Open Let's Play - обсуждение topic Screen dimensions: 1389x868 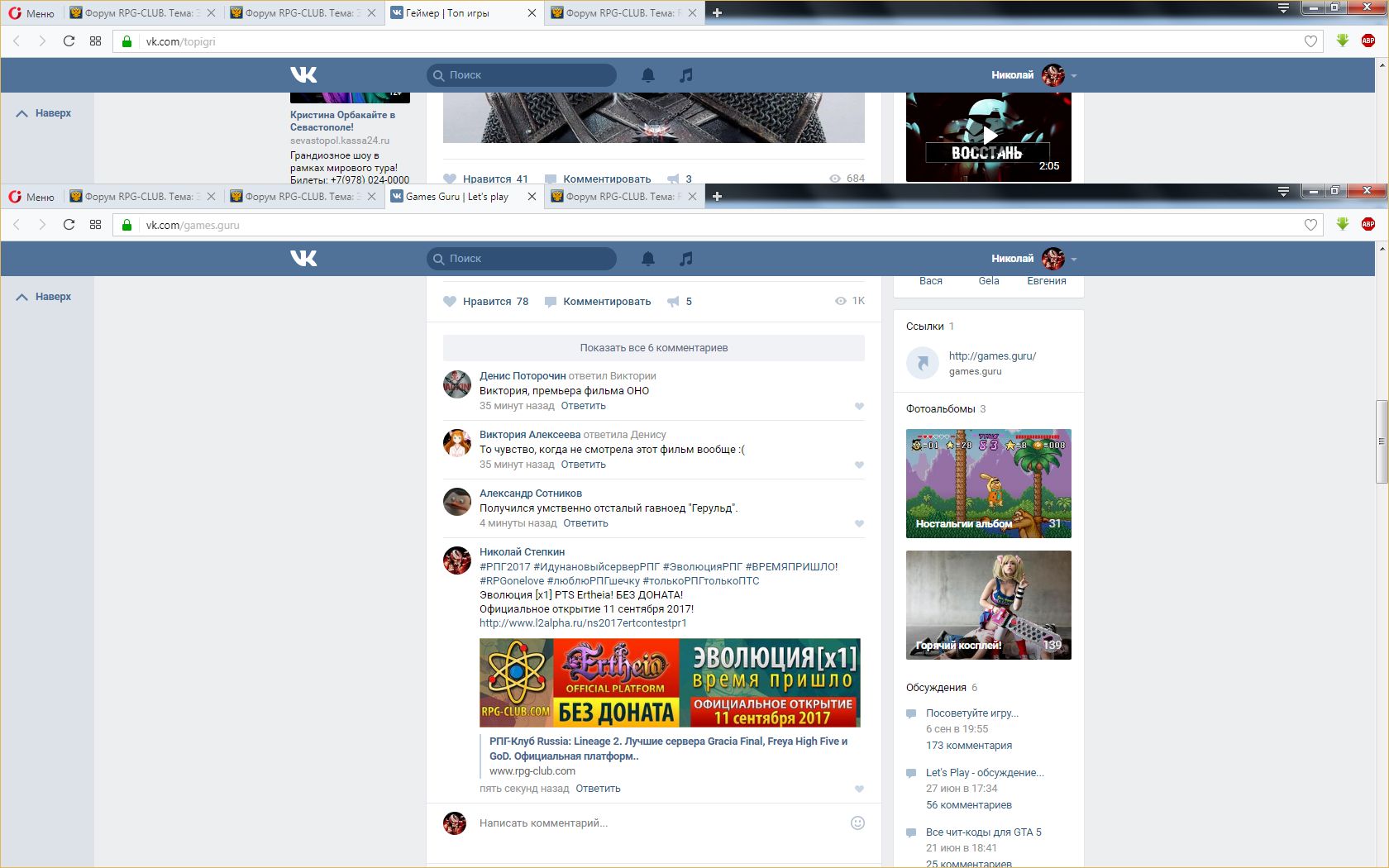[x=985, y=773]
